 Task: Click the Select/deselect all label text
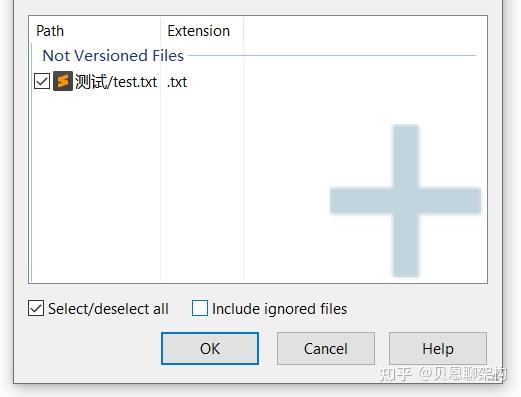point(108,309)
